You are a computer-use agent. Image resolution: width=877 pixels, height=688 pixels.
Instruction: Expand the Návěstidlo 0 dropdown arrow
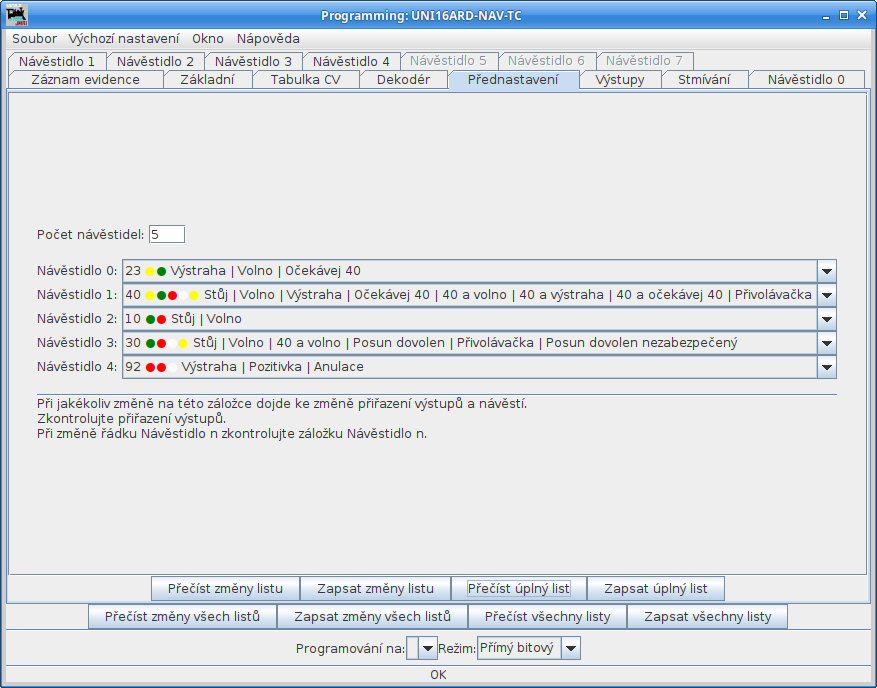pos(826,271)
